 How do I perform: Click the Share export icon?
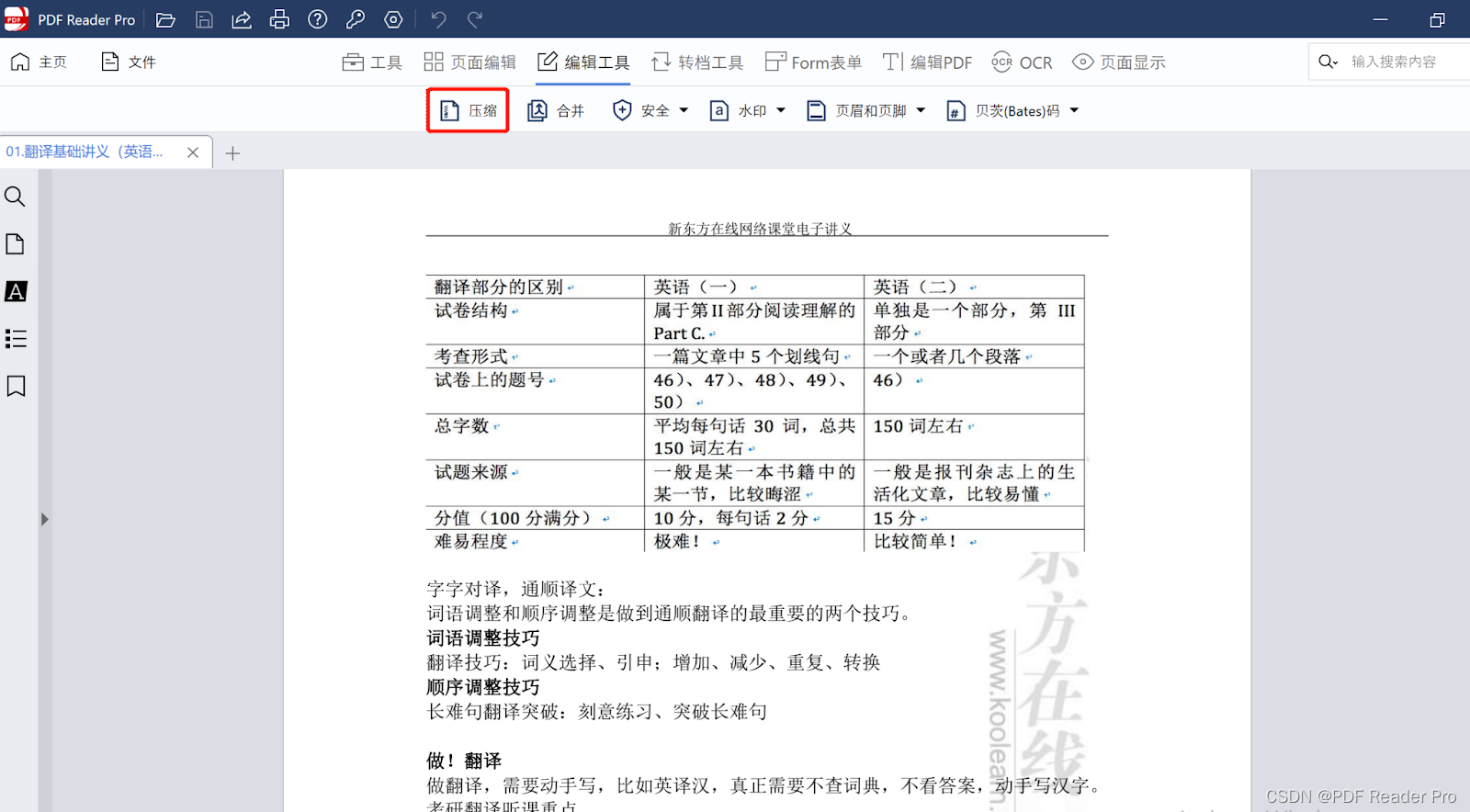(242, 19)
